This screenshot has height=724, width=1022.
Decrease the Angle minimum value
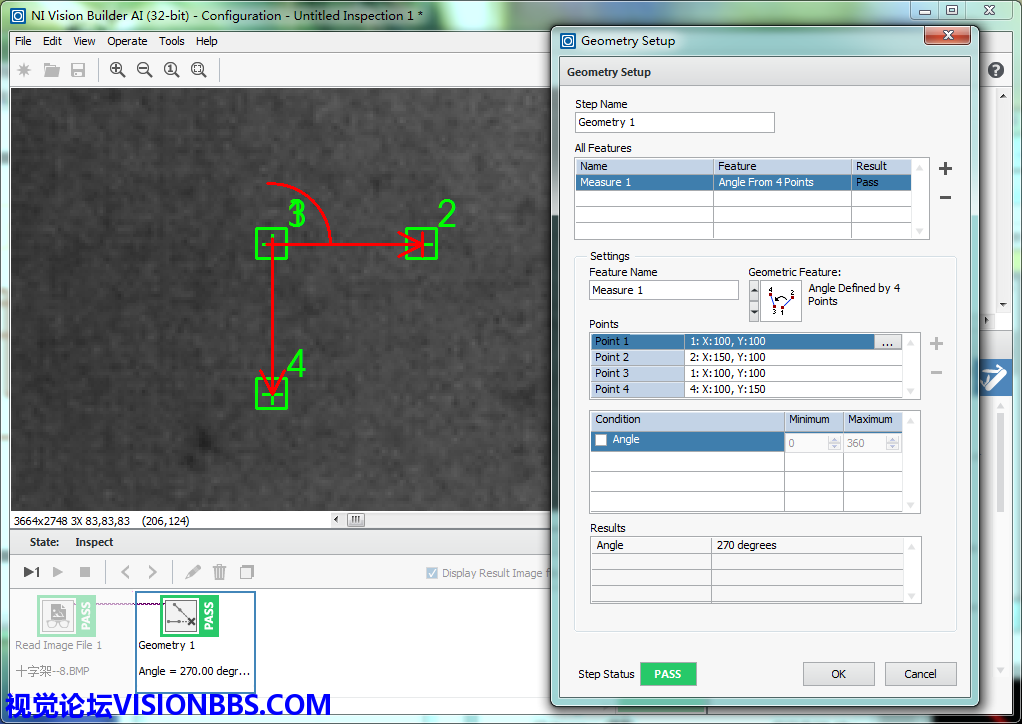coord(834,447)
